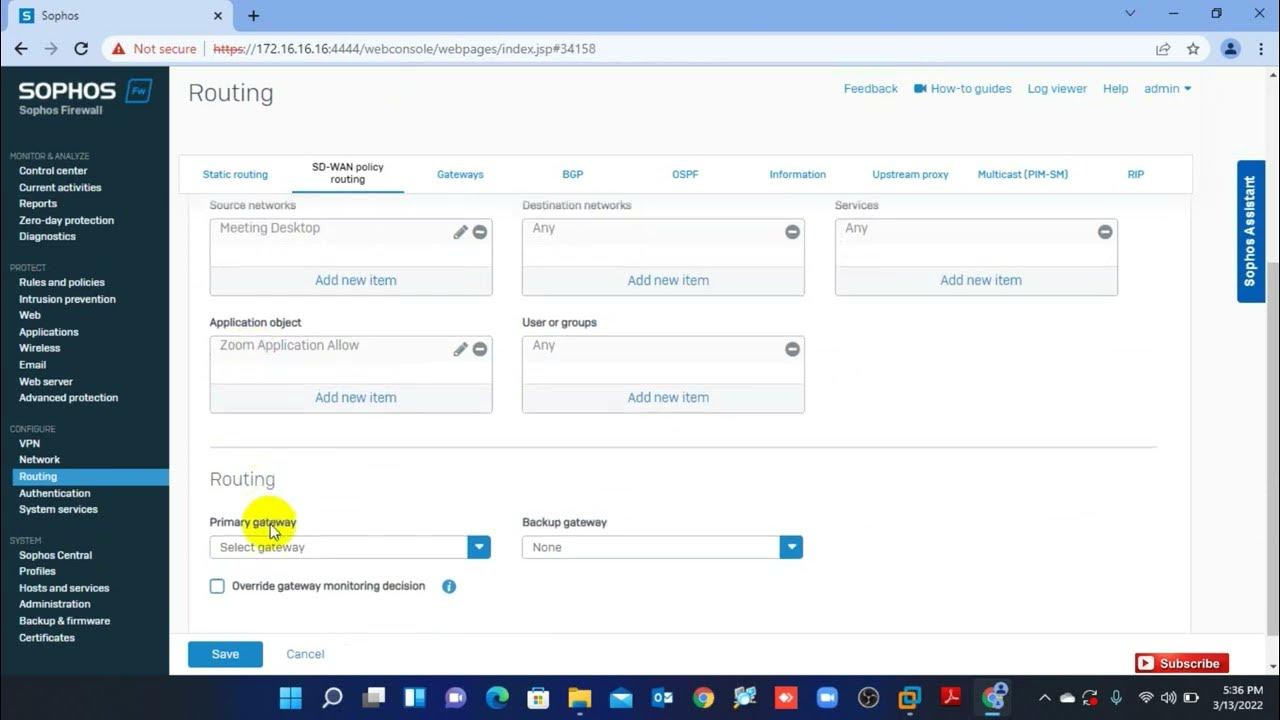Bookmark this page with the star icon

coord(1193,48)
